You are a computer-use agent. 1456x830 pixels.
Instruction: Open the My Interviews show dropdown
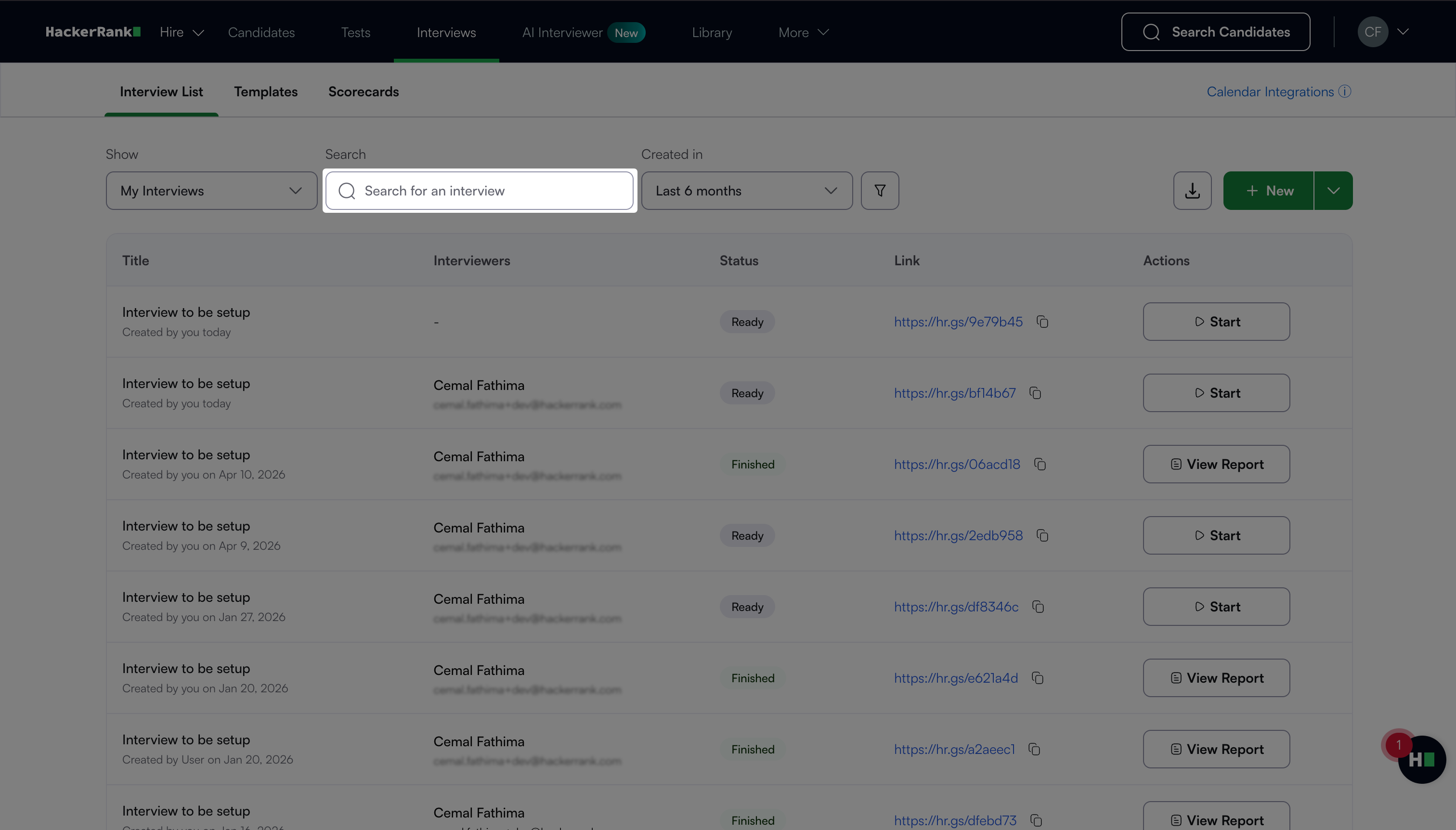click(211, 190)
